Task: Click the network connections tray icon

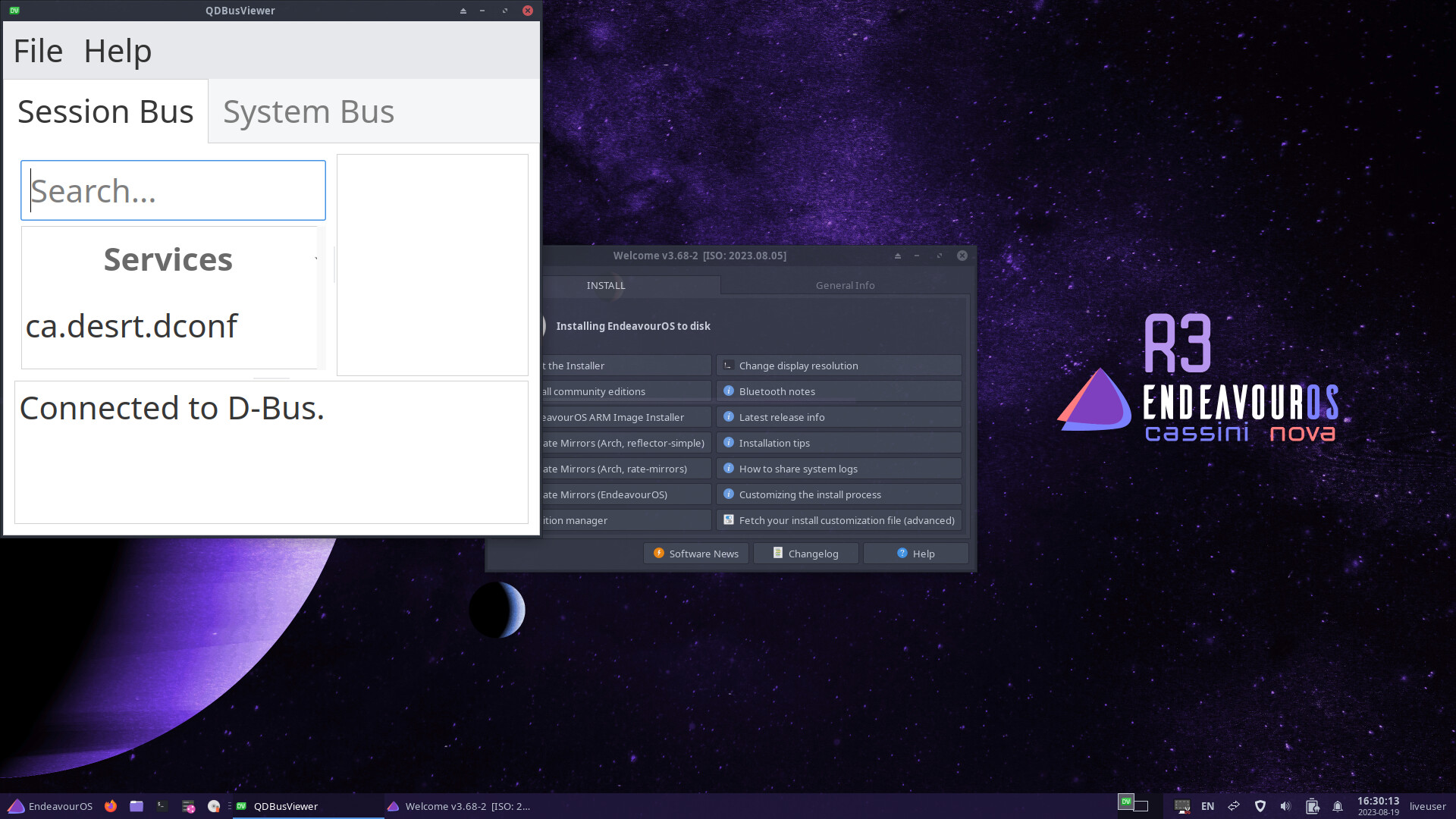Action: pos(1234,806)
